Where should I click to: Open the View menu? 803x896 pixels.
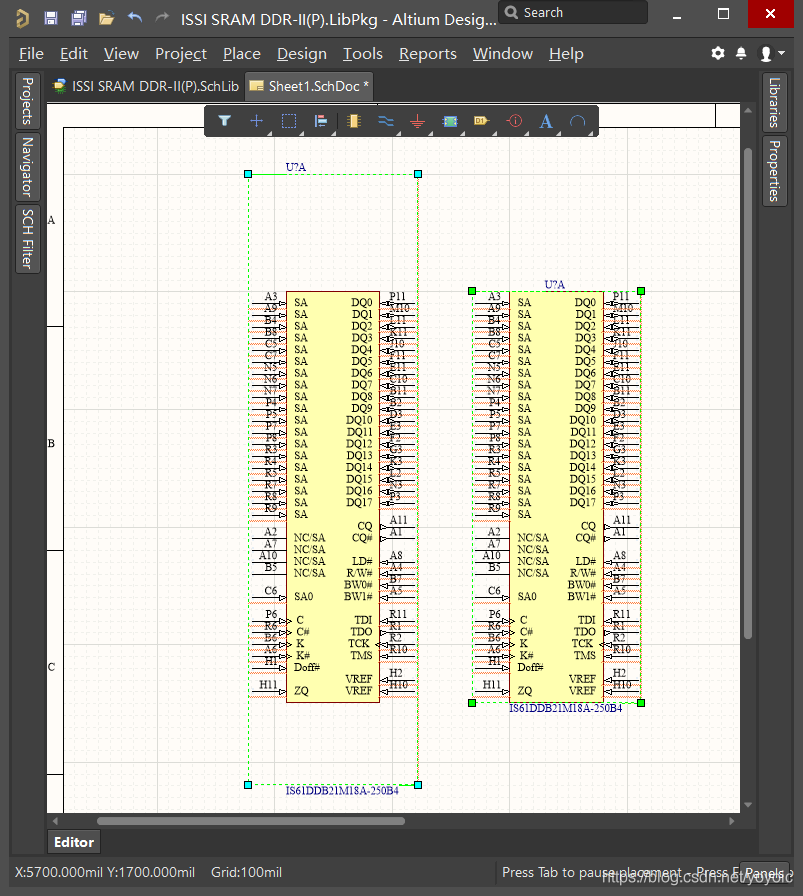121,54
